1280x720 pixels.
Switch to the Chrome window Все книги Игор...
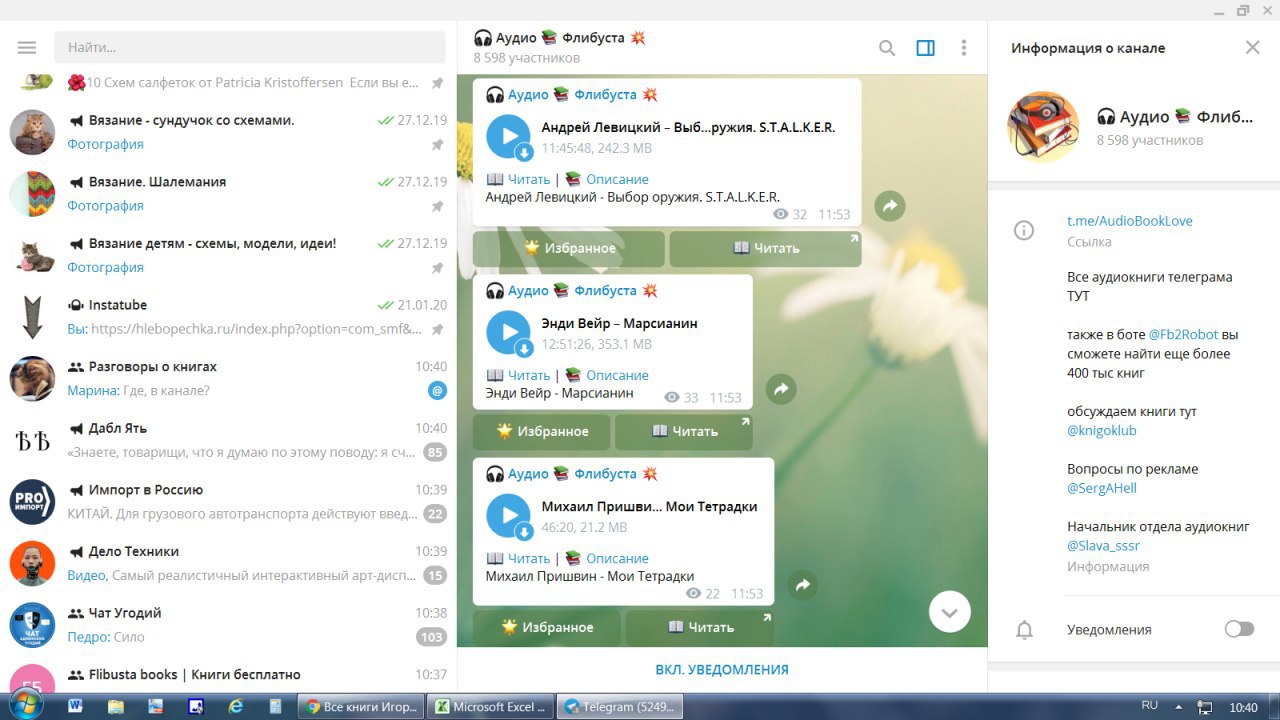click(361, 706)
